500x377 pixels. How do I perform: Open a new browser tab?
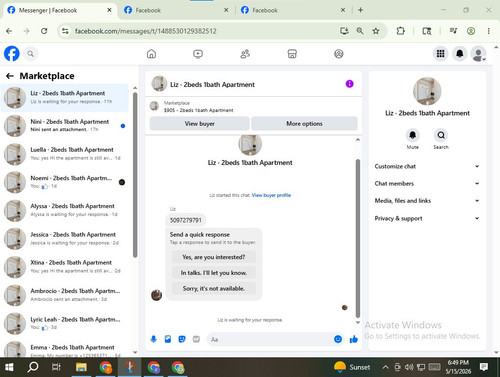point(360,10)
